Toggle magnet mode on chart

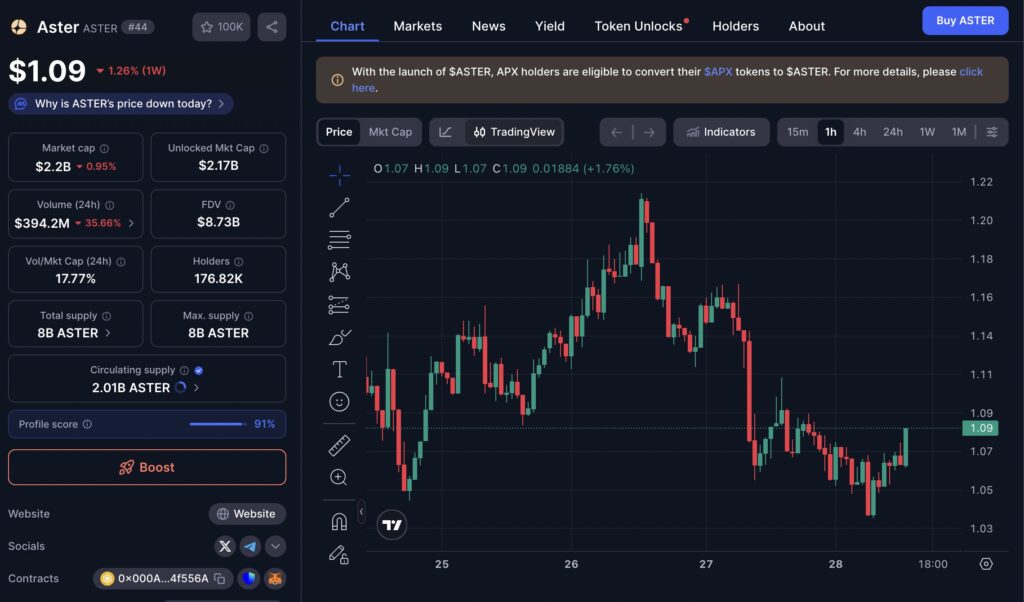pyautogui.click(x=339, y=522)
